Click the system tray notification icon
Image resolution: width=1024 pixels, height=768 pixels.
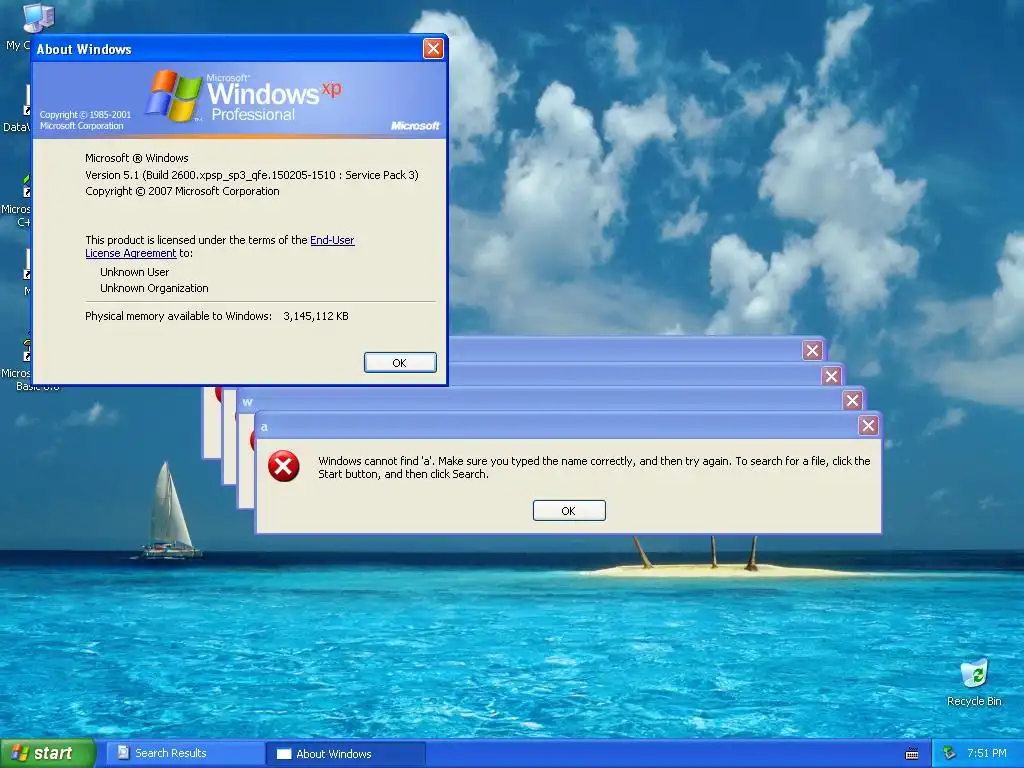(x=950, y=754)
